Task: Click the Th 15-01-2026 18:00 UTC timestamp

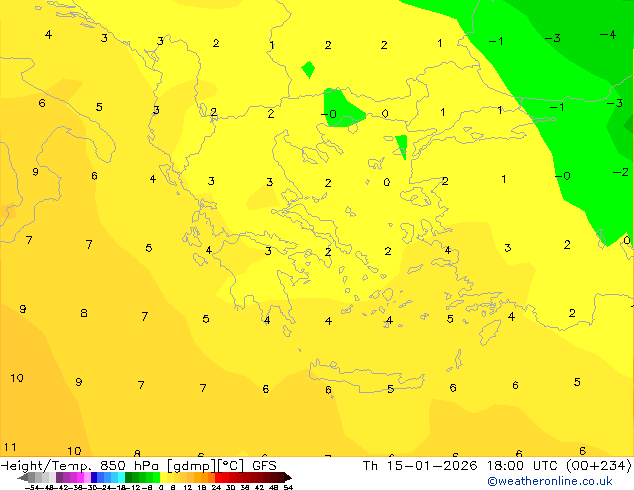Action: (497, 466)
